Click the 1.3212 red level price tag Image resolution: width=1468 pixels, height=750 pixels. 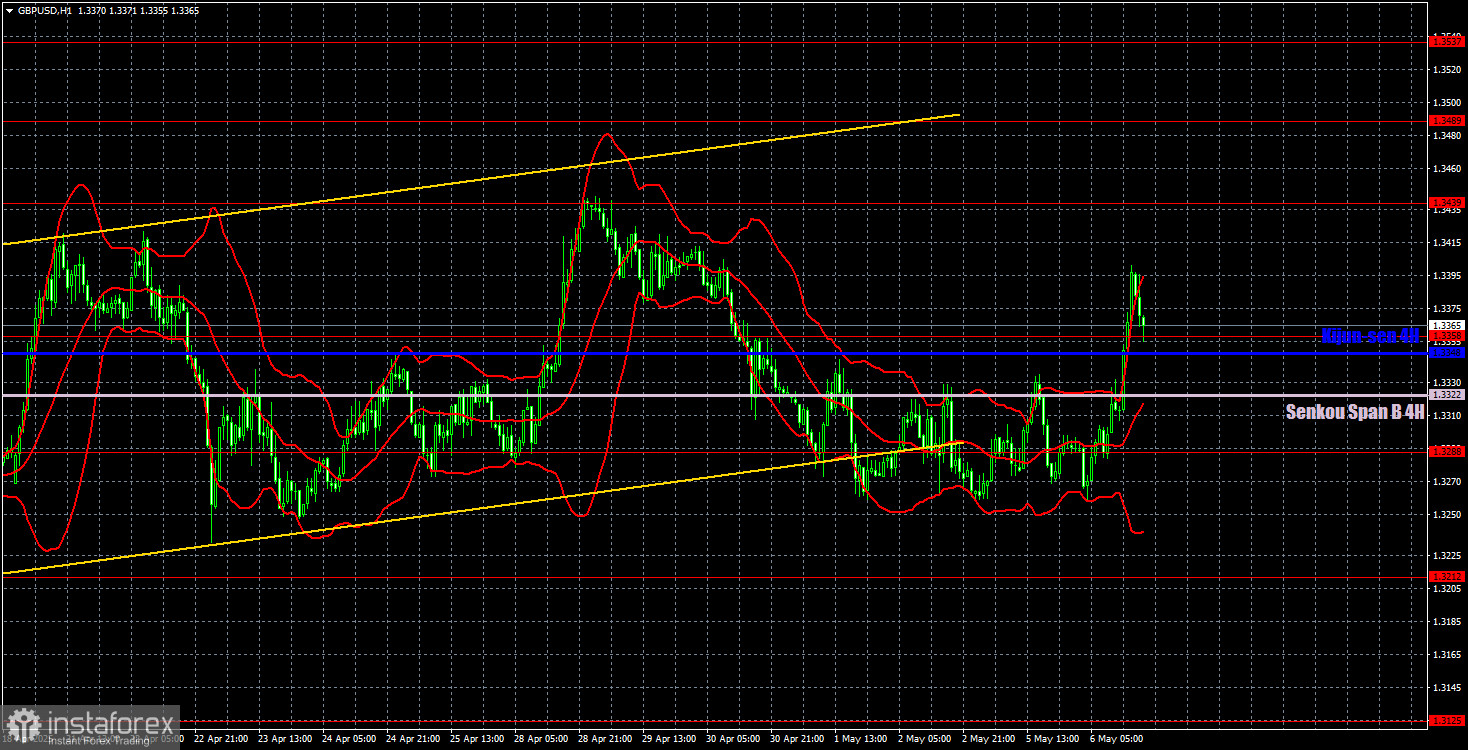1447,576
